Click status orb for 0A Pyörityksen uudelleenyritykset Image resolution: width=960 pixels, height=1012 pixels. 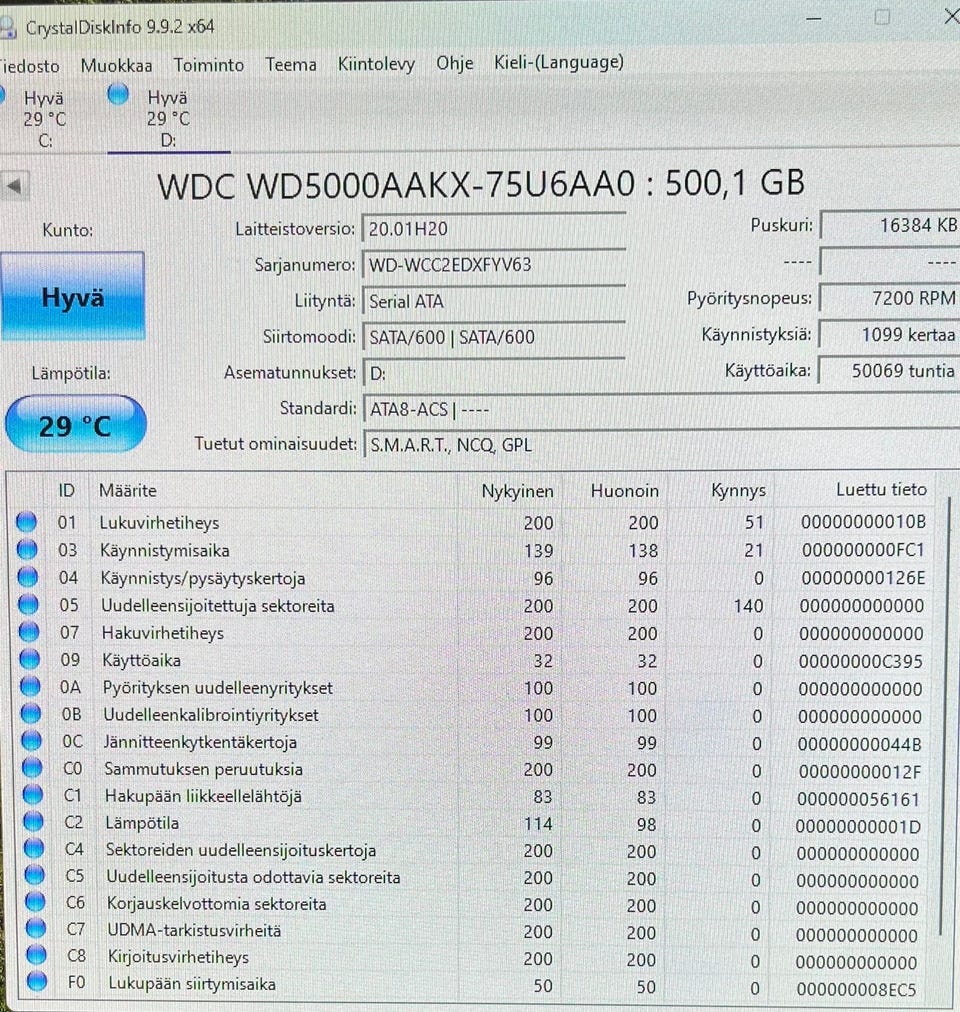click(x=30, y=687)
